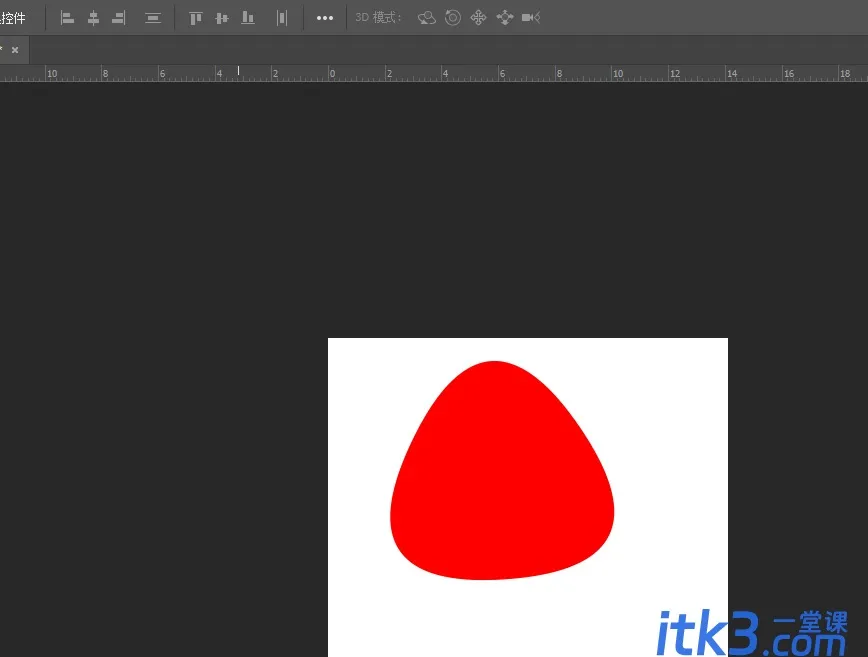Click the horizontal ruler bar
This screenshot has width=868, height=657.
point(434,73)
